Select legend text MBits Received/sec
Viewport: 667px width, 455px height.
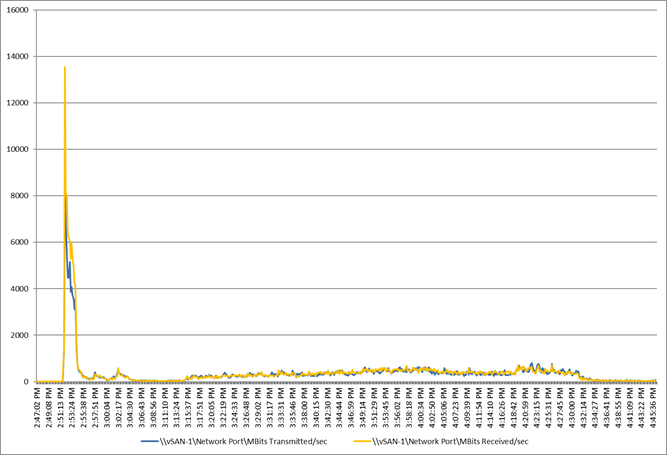click(x=492, y=441)
